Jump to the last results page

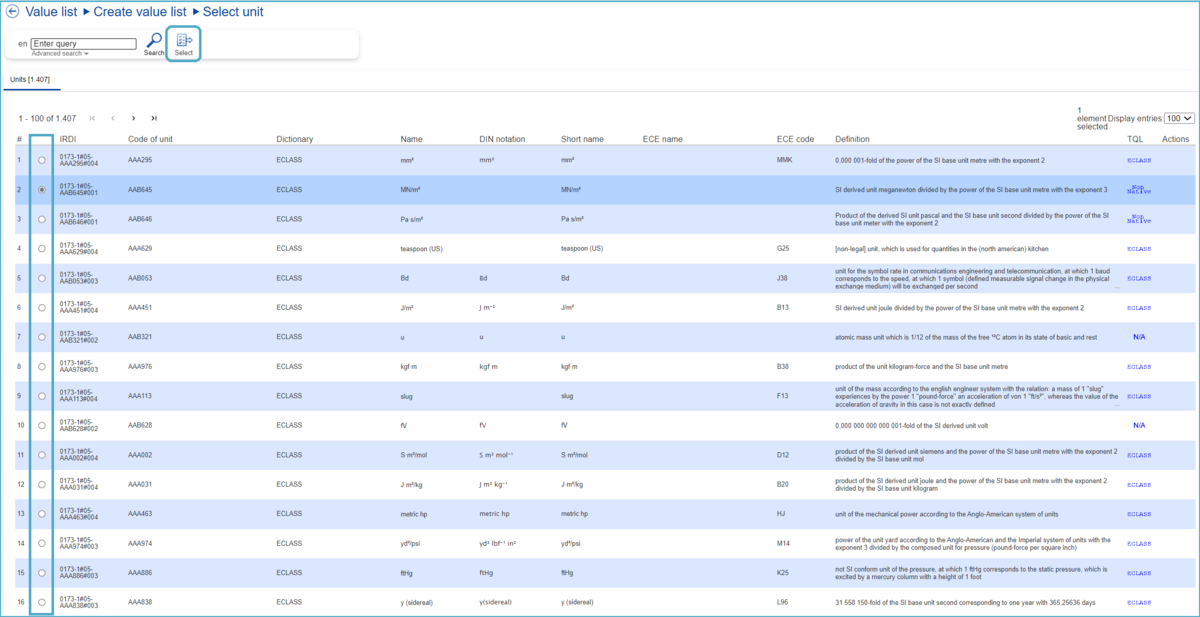coord(154,118)
